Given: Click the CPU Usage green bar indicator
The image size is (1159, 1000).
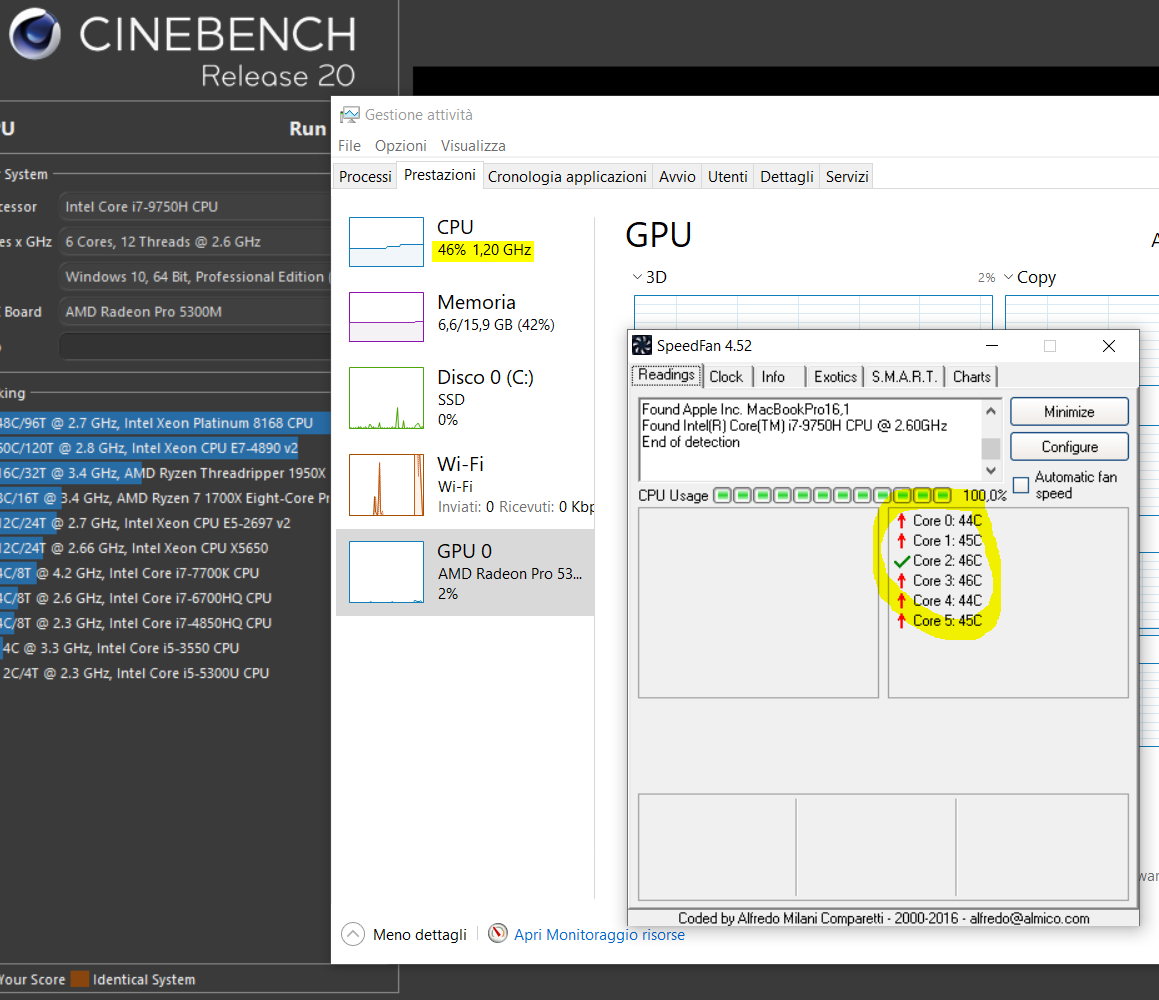Looking at the screenshot, I should [x=832, y=494].
